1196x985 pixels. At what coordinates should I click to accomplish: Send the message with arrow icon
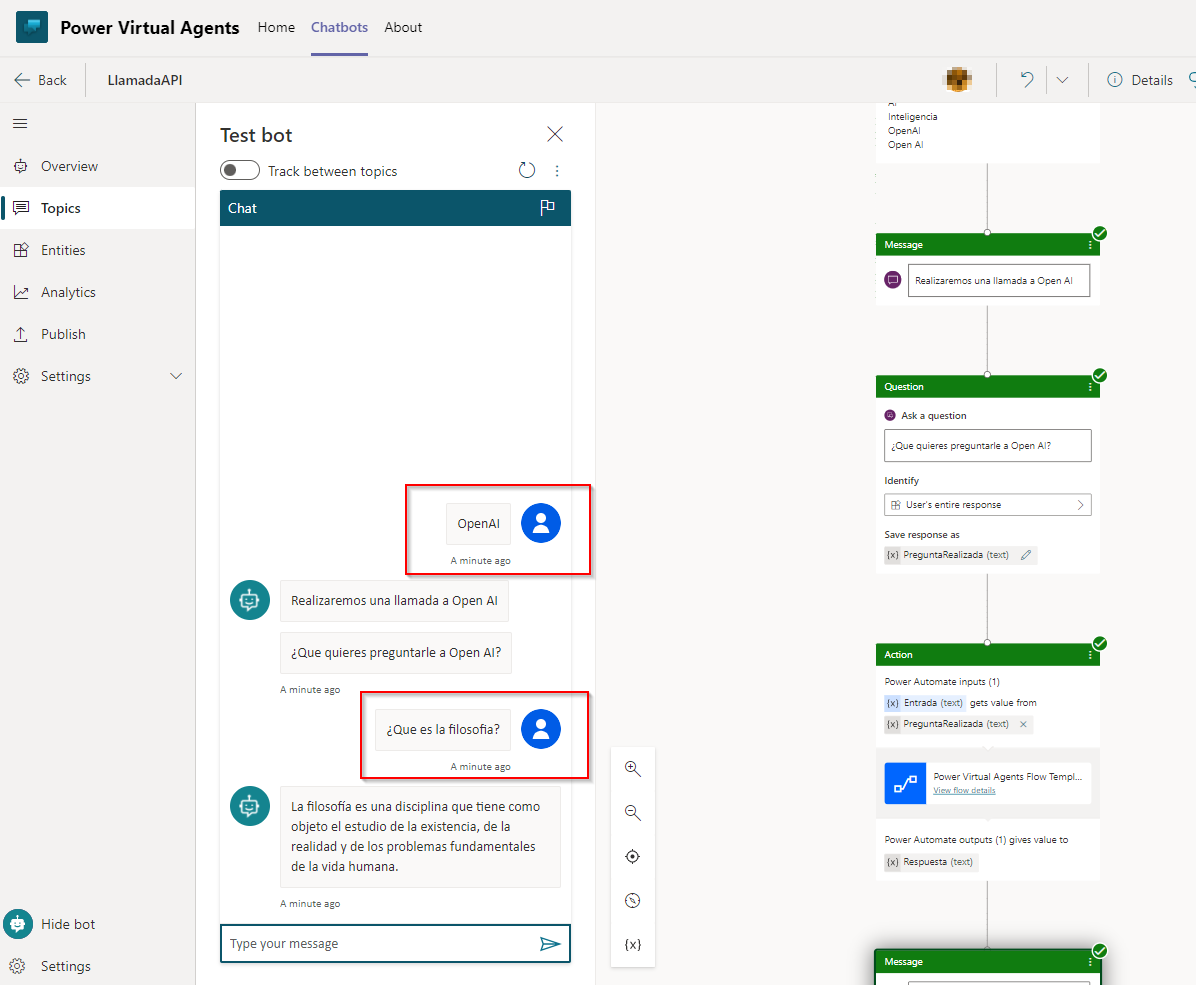point(550,944)
